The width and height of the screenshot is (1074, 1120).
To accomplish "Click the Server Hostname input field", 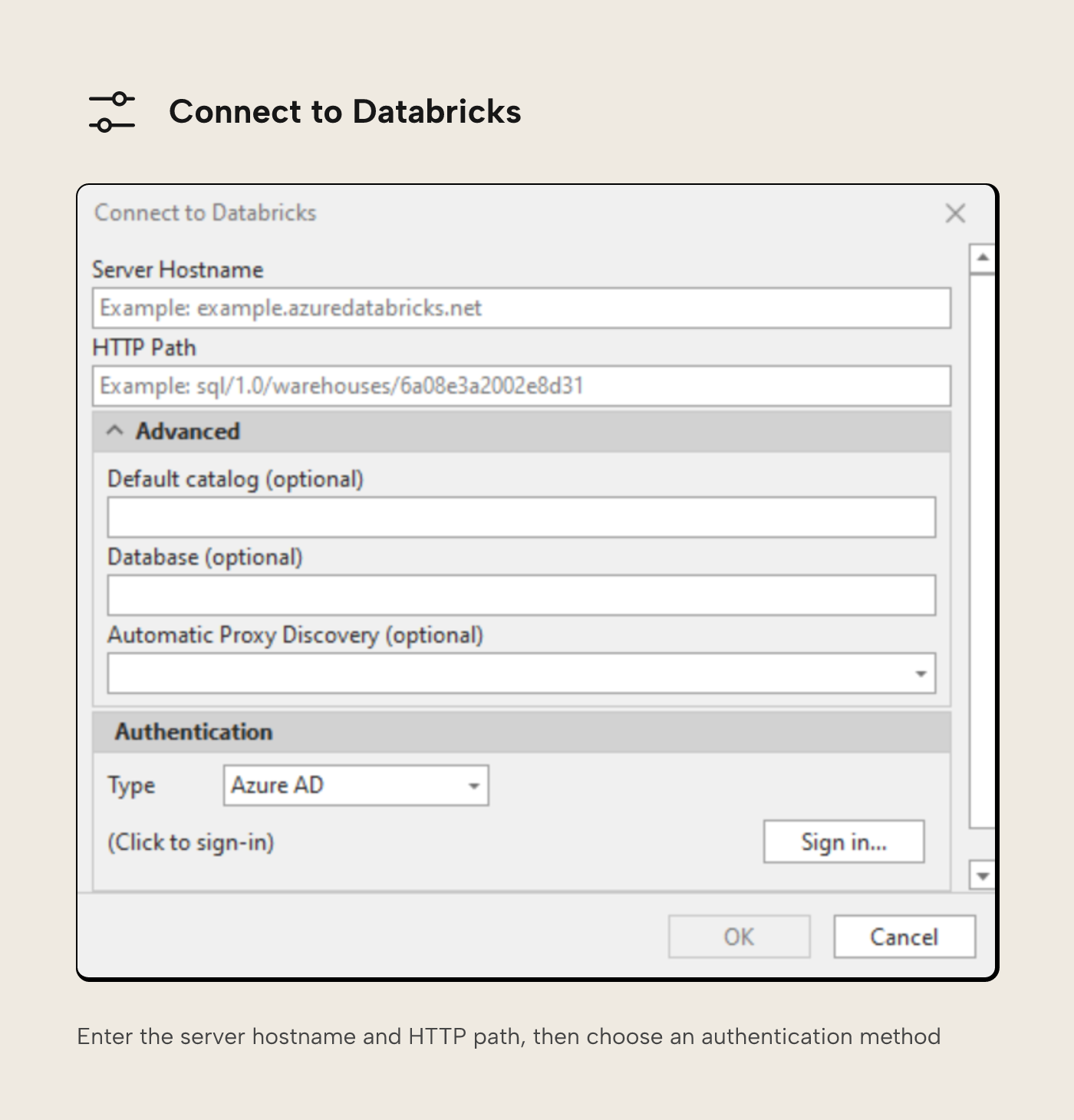I will (x=522, y=308).
